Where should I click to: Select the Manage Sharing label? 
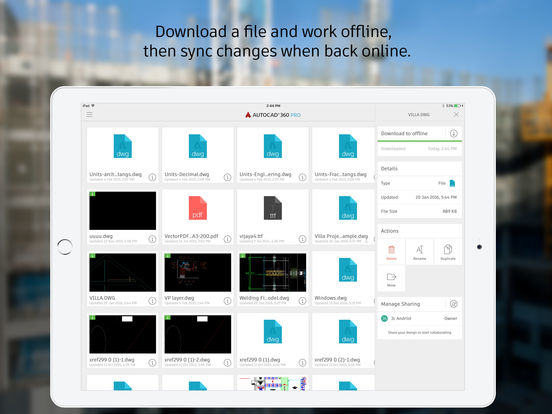(x=400, y=304)
